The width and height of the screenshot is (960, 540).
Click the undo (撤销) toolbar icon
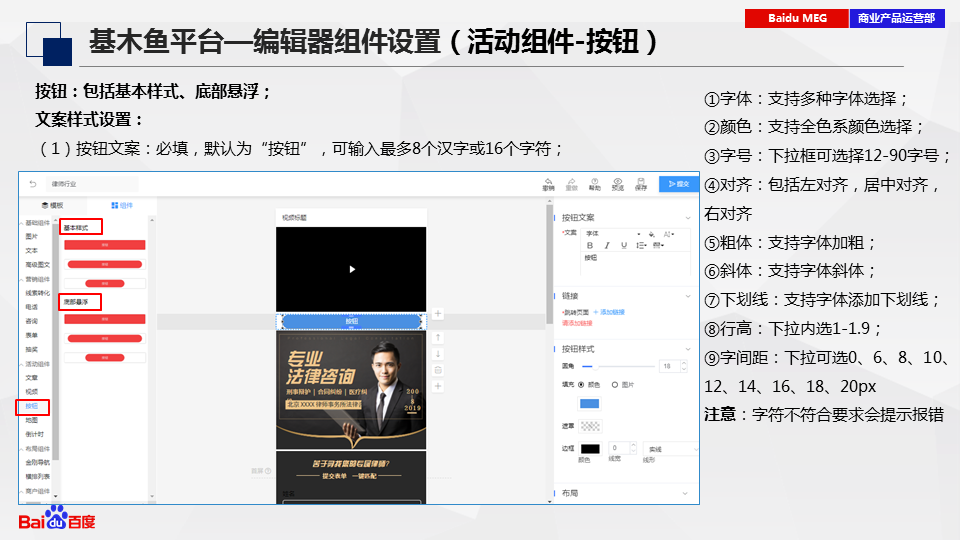[549, 184]
